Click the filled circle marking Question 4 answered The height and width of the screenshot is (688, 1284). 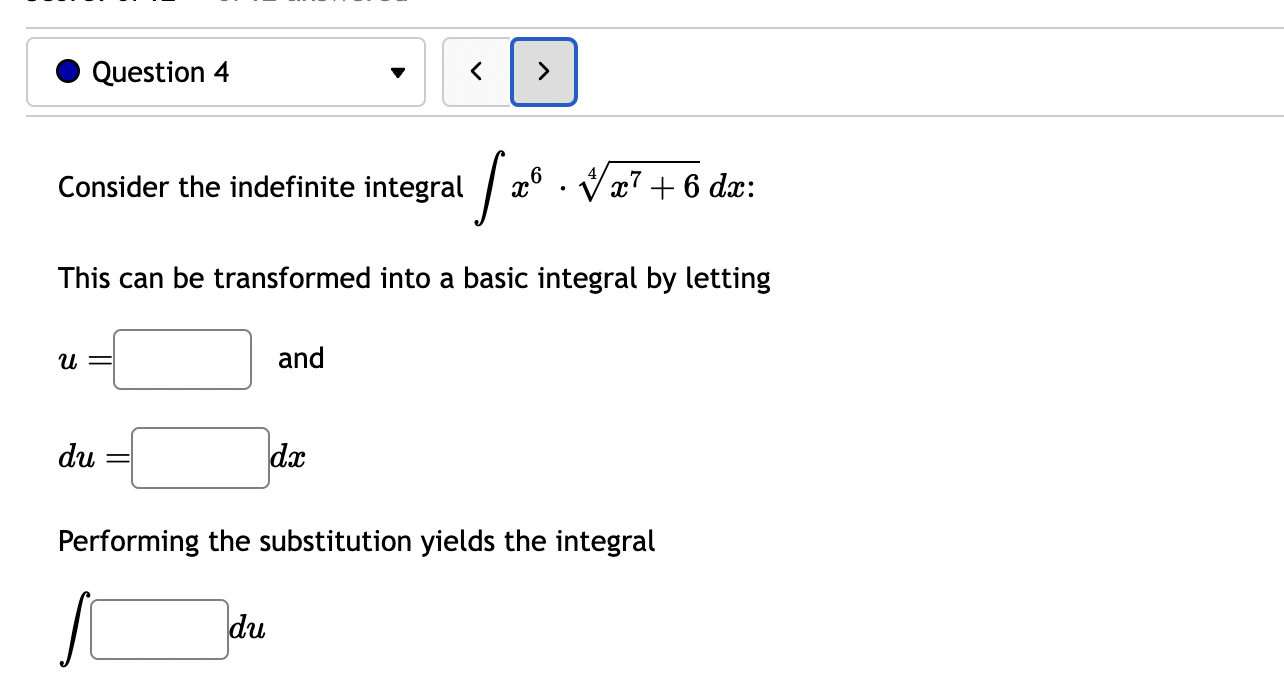click(x=66, y=71)
